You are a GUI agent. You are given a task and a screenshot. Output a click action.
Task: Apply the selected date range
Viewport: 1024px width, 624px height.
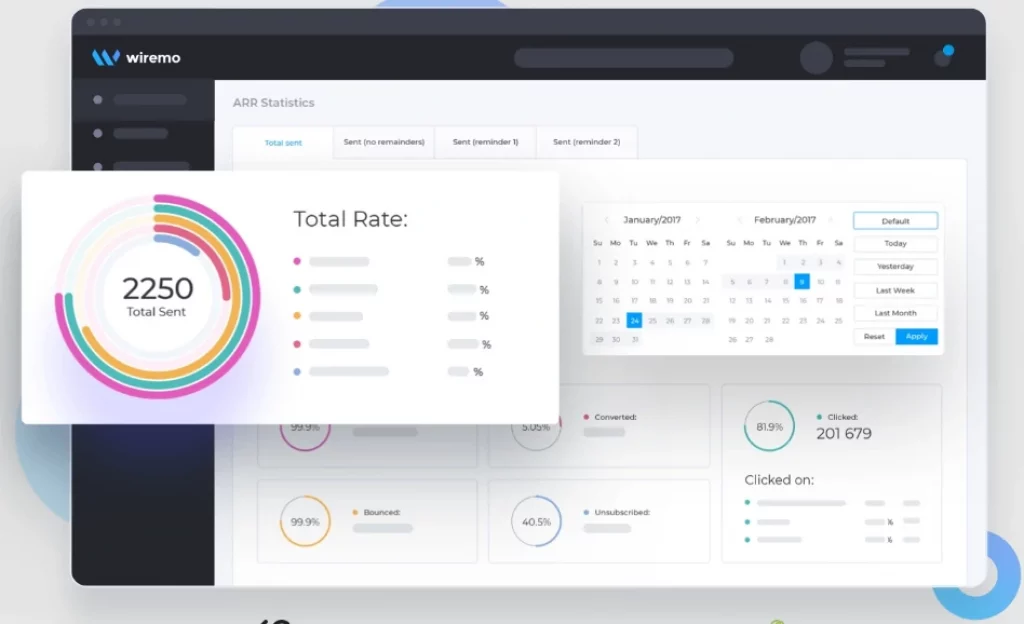pos(916,337)
